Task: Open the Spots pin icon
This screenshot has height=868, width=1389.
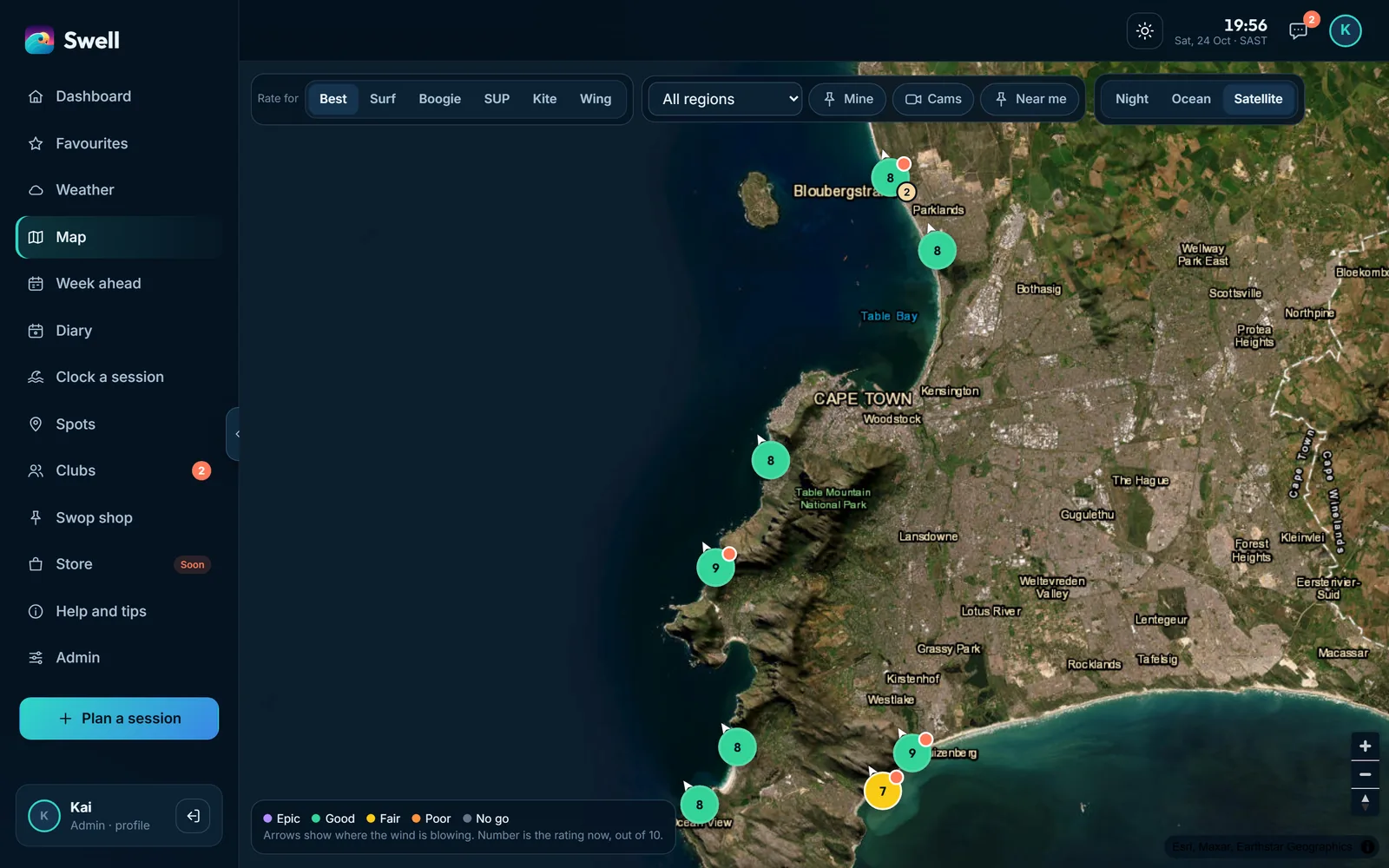Action: click(36, 424)
